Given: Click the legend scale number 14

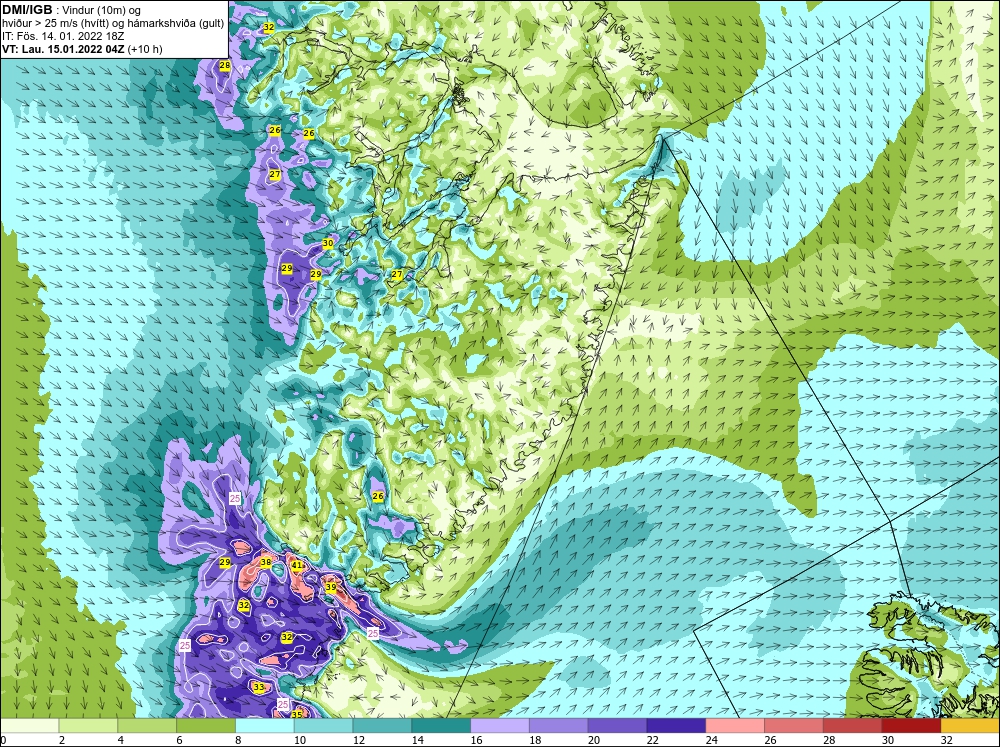Looking at the screenshot, I should click(417, 740).
